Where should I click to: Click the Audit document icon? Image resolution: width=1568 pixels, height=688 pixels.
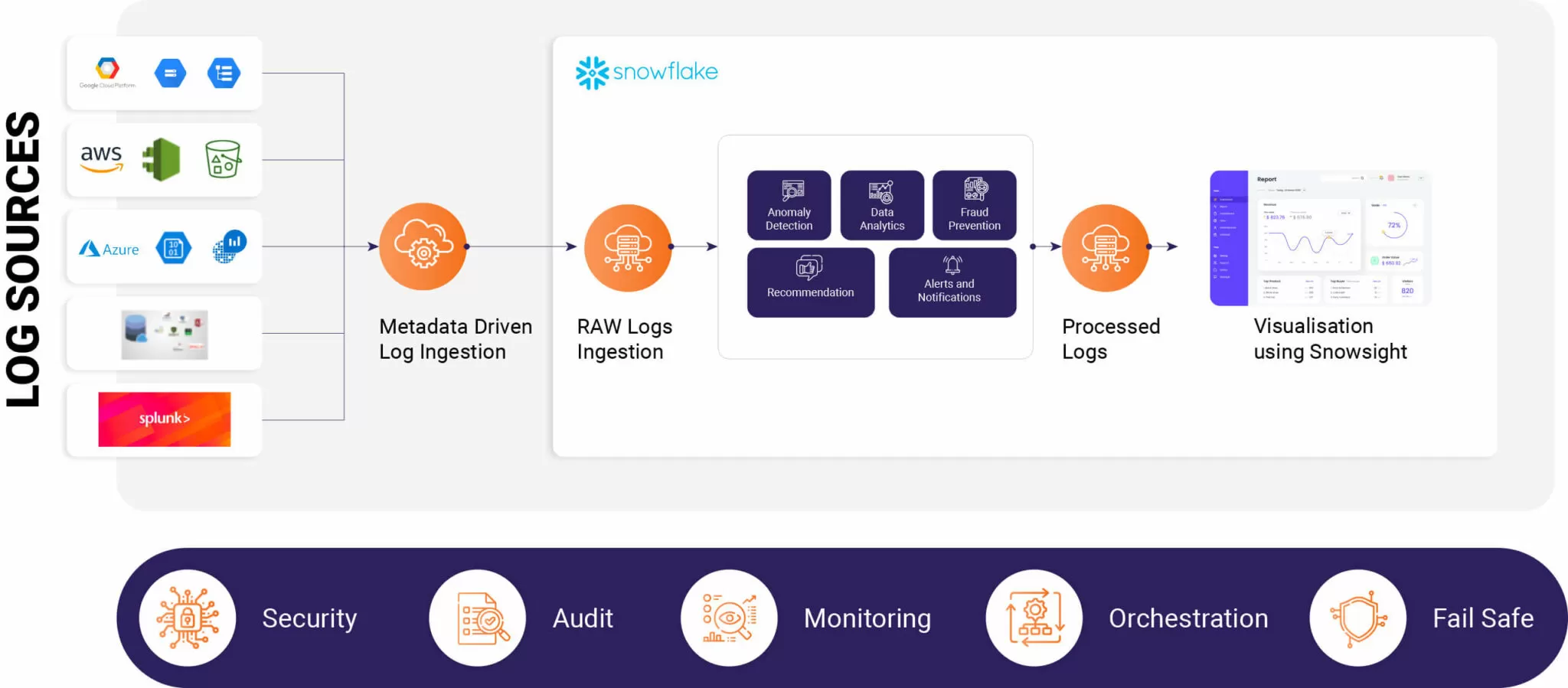point(478,618)
